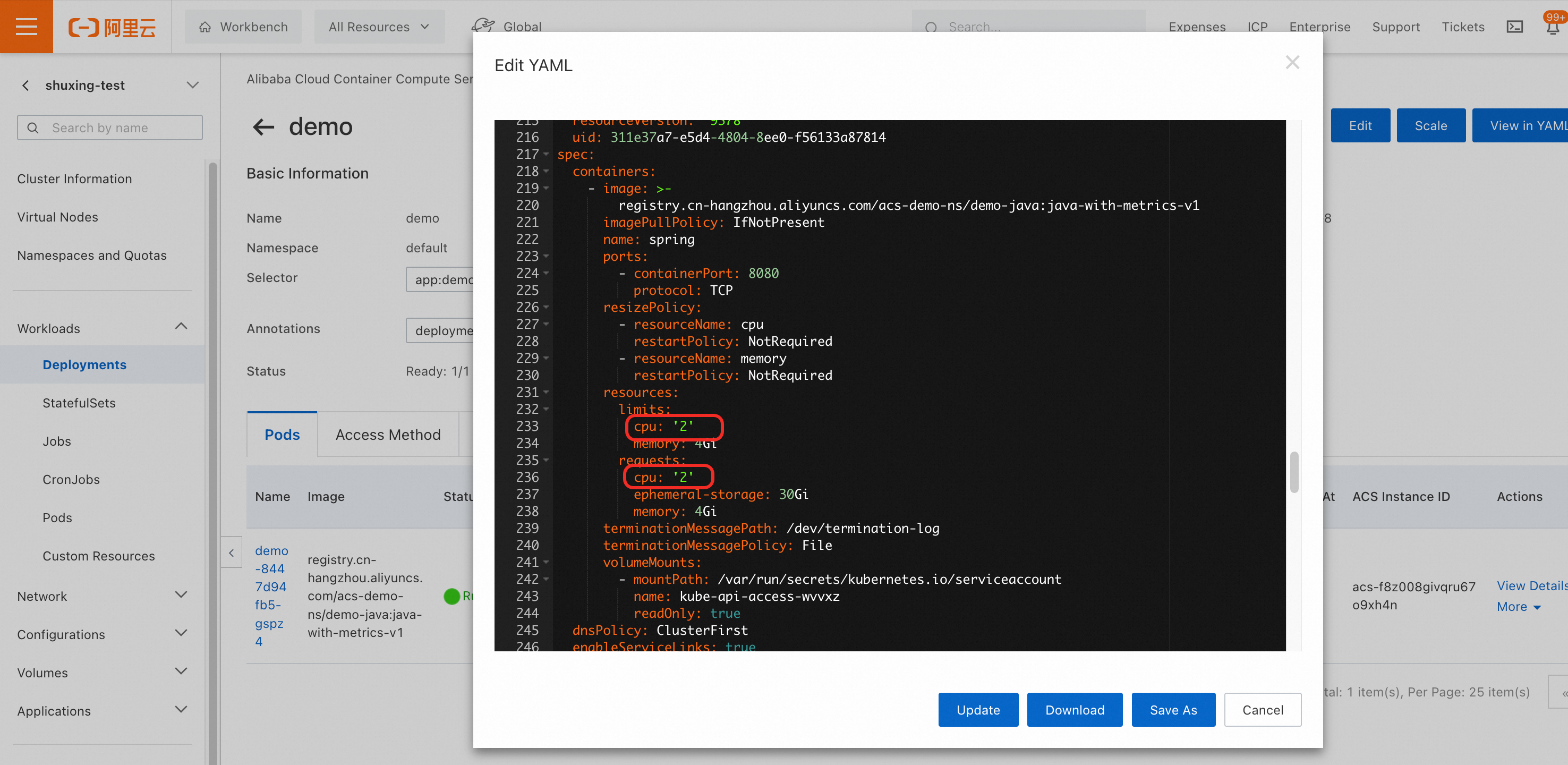1568x765 pixels.
Task: Collapse the Workloads menu section
Action: (181, 327)
